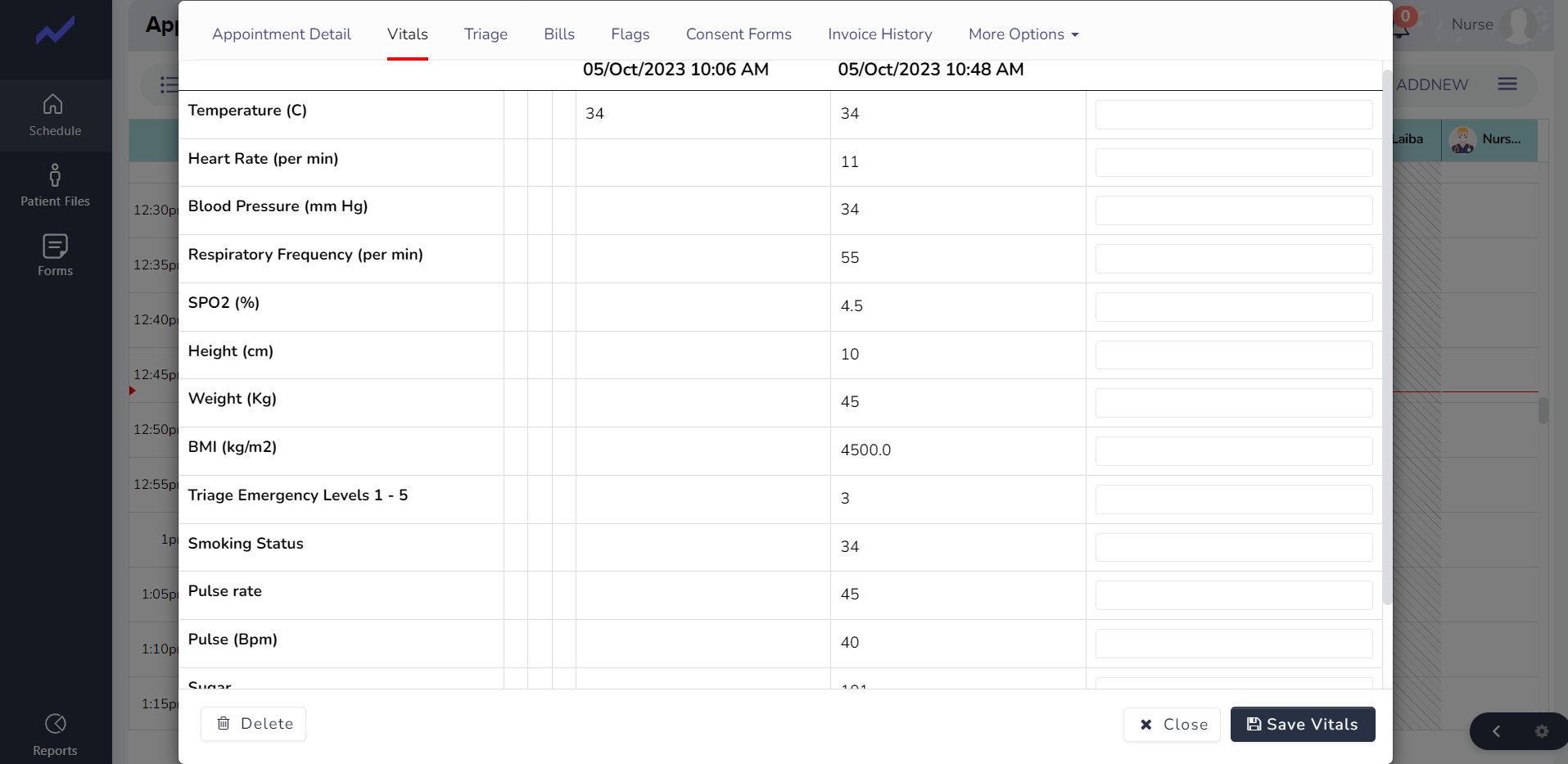The height and width of the screenshot is (764, 1568).
Task: Click the Close button
Action: point(1172,725)
